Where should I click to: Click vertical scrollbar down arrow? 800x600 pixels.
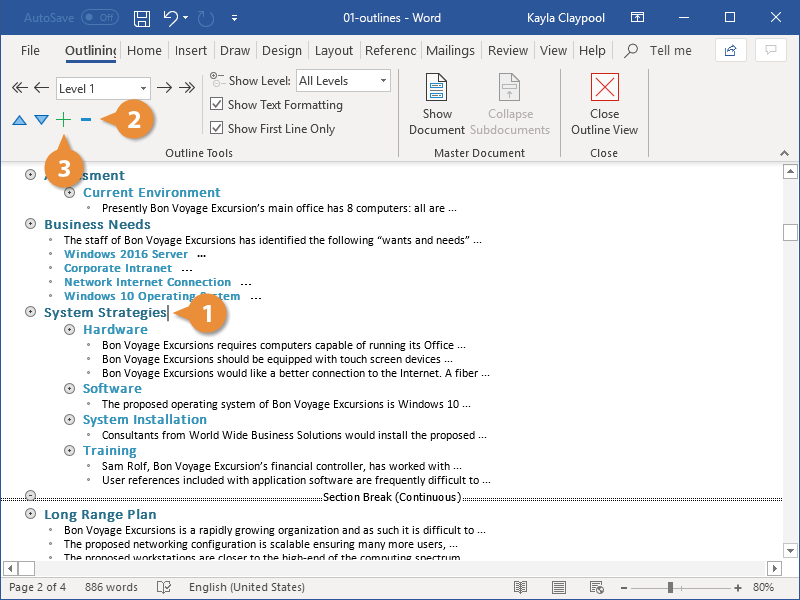click(790, 551)
